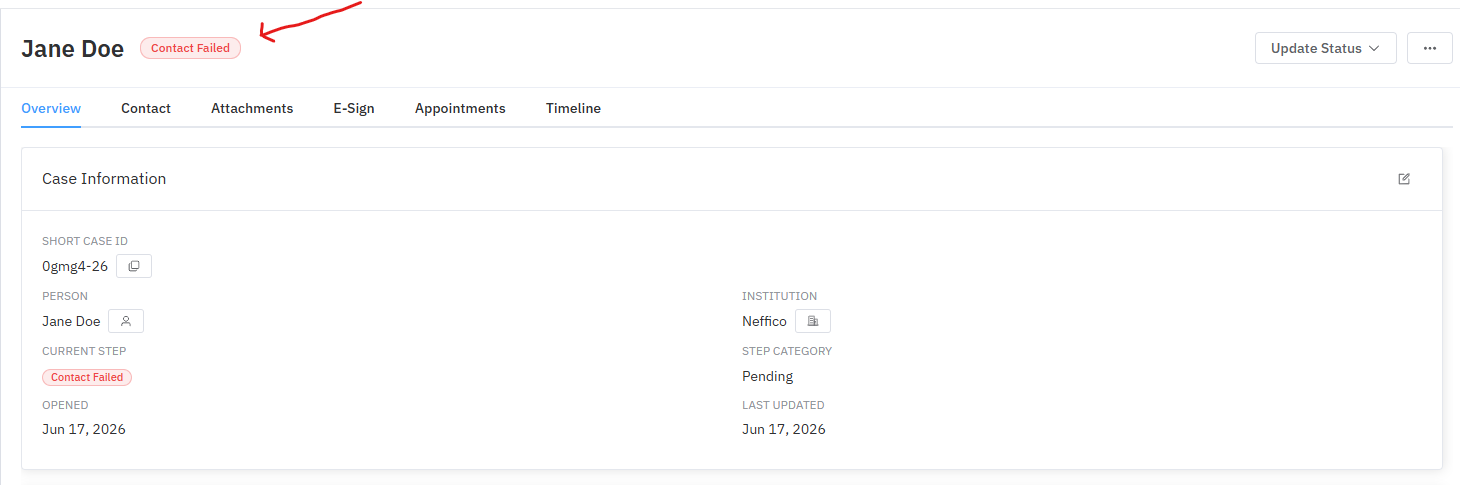Switch to the Contact tab

click(146, 108)
